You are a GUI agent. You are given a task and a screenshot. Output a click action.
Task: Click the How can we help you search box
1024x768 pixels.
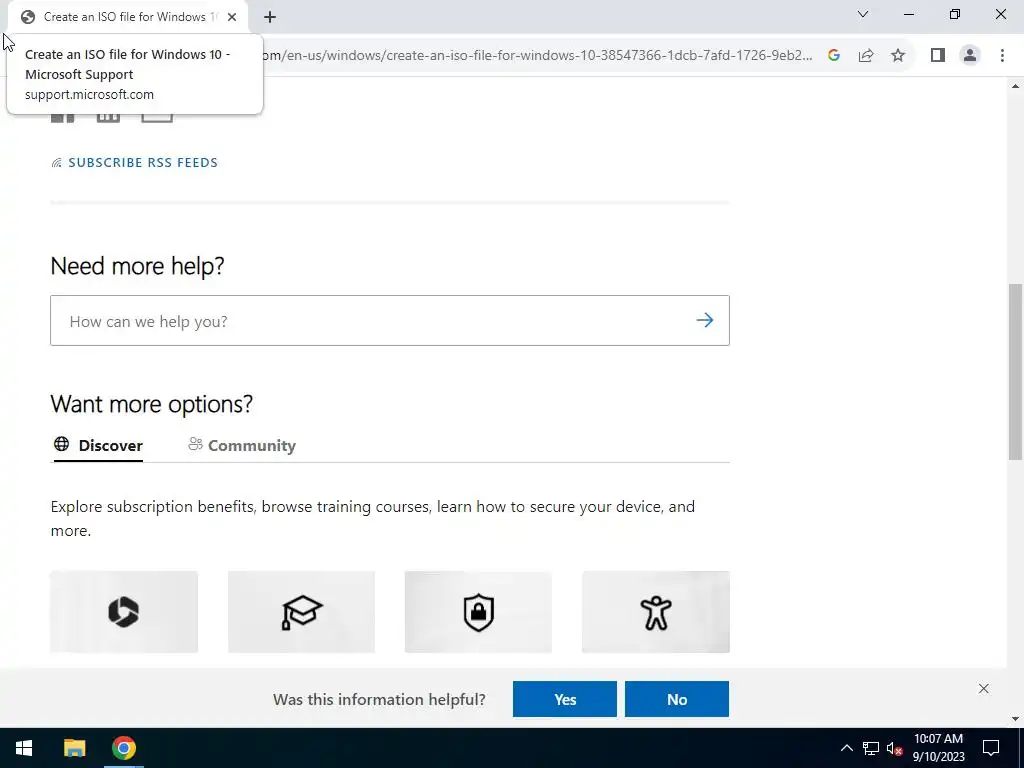click(390, 321)
